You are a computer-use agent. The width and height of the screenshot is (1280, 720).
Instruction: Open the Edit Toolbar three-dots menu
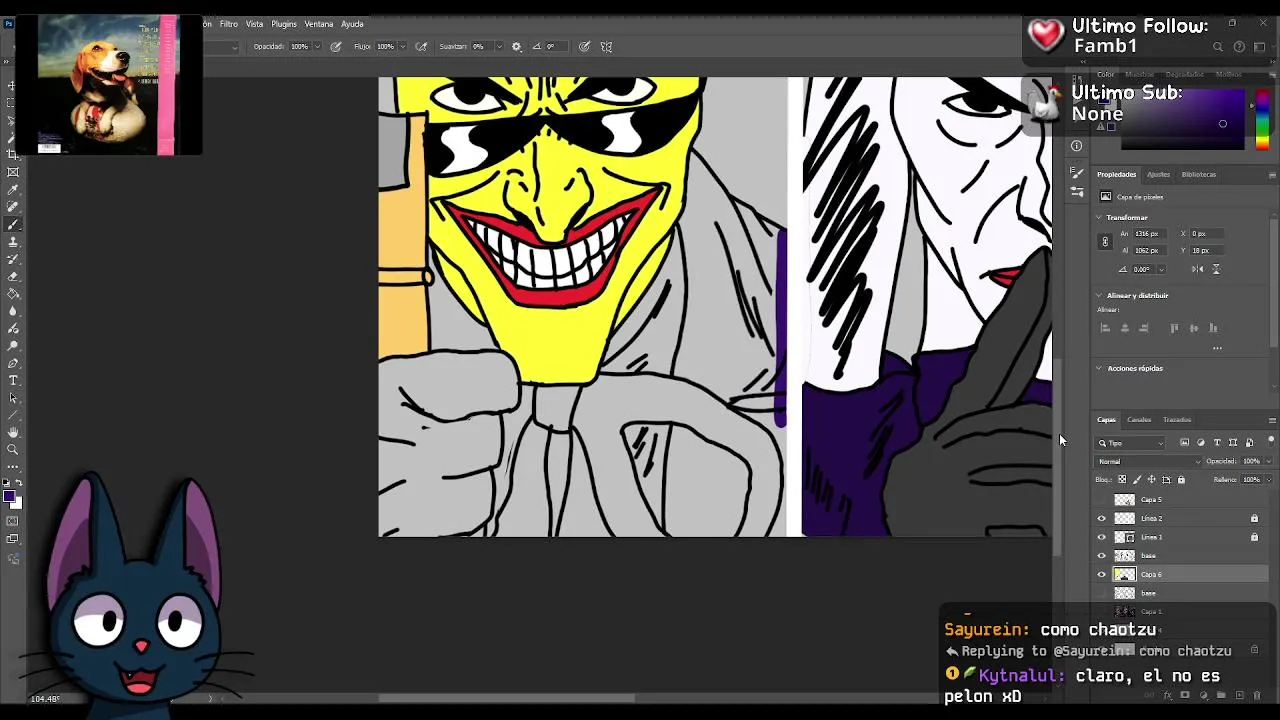(x=13, y=467)
